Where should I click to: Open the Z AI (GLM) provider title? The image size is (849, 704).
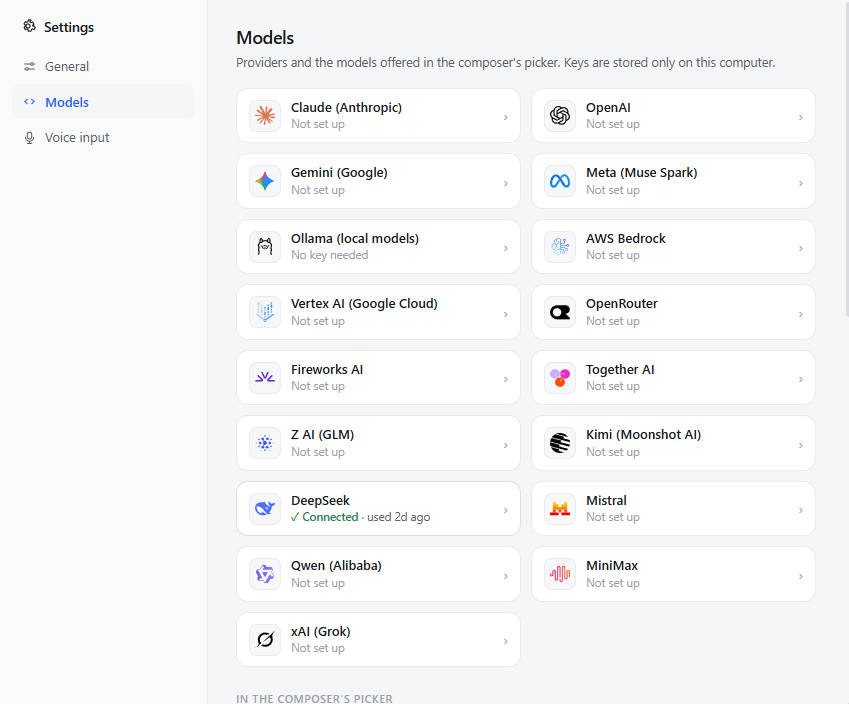(323, 435)
